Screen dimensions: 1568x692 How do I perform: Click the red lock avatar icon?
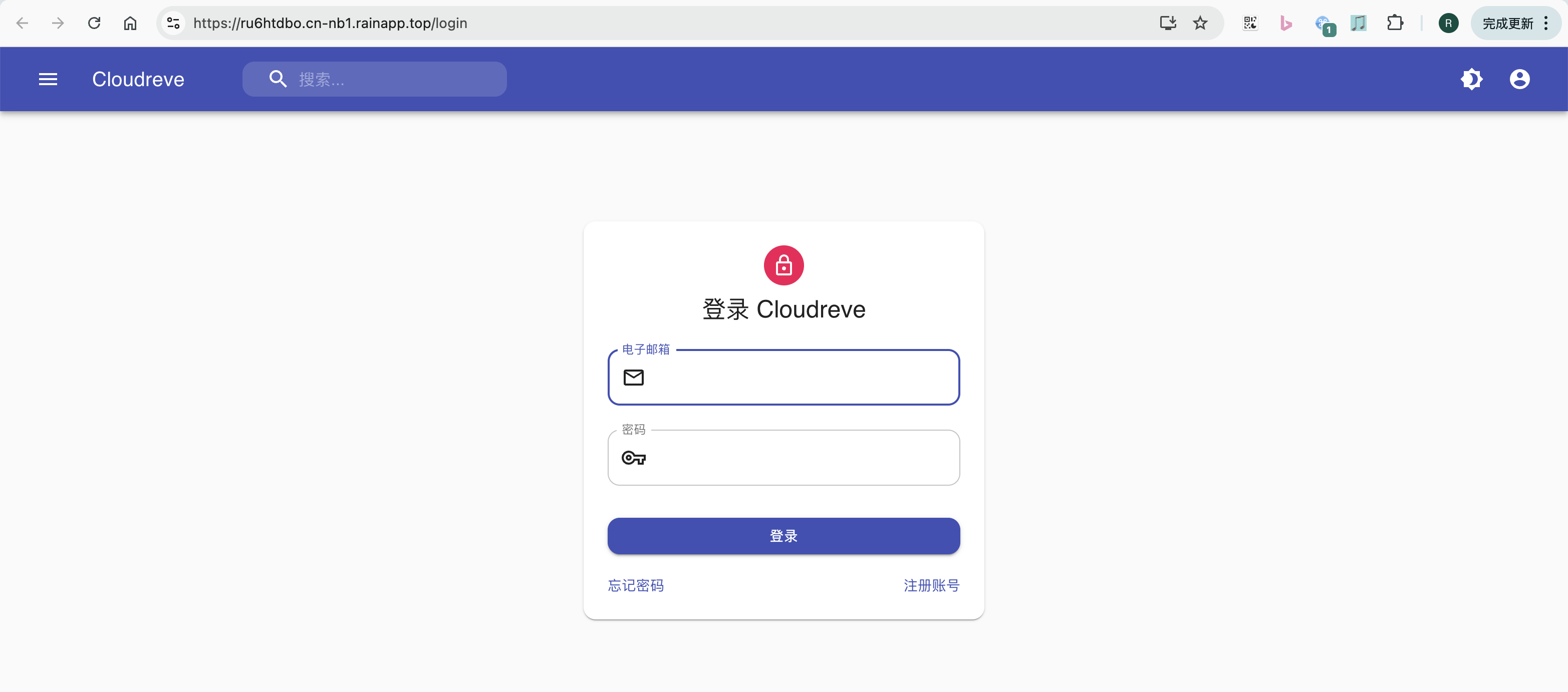[x=783, y=265]
